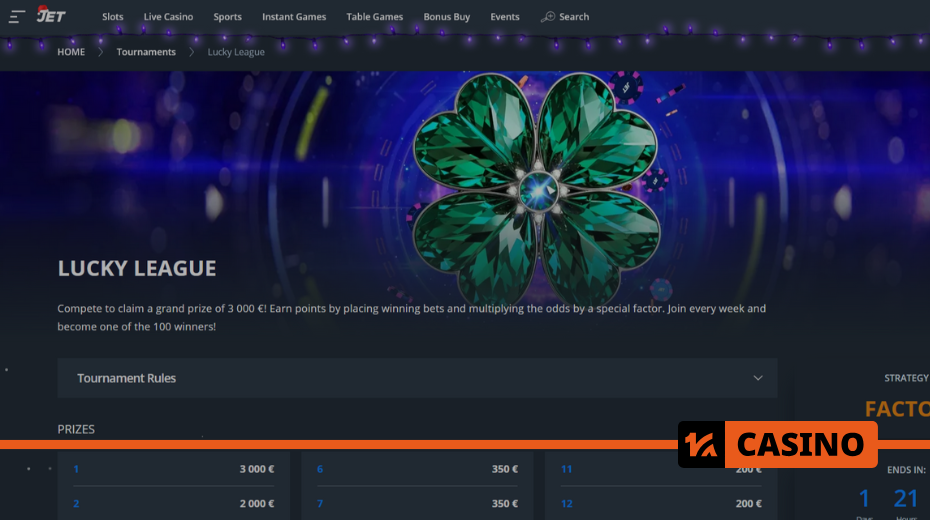Open the Sports section

[x=228, y=17]
